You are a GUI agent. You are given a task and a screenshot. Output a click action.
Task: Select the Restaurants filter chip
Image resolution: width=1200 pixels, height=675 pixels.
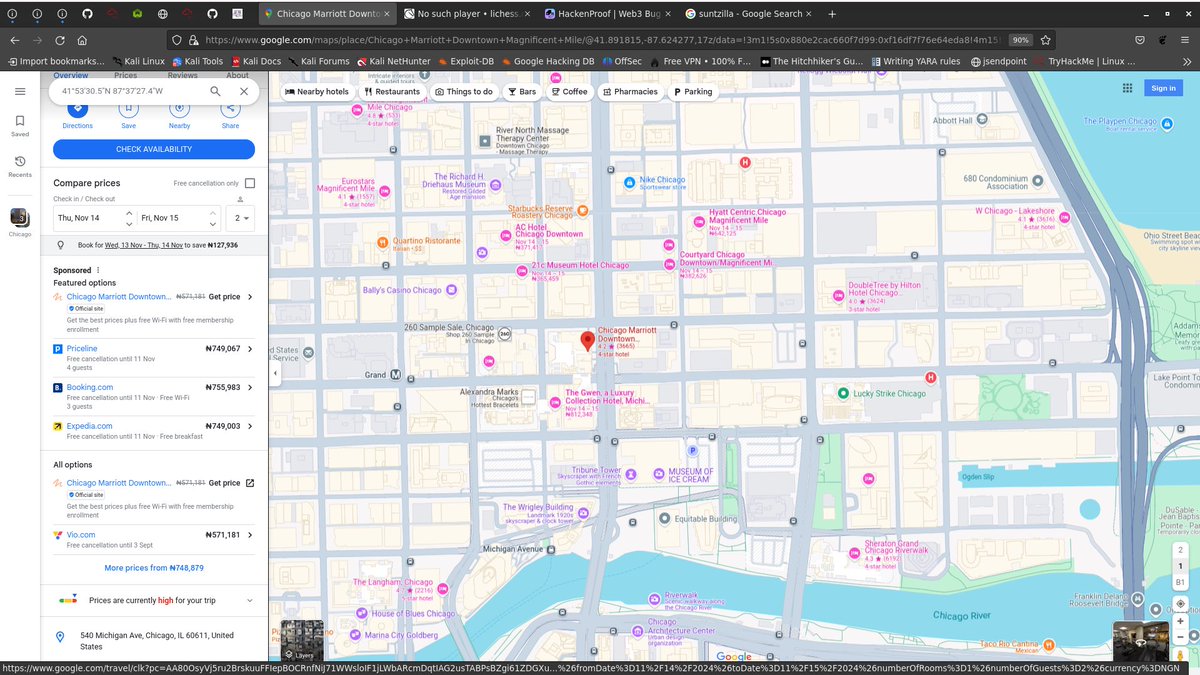pos(392,91)
